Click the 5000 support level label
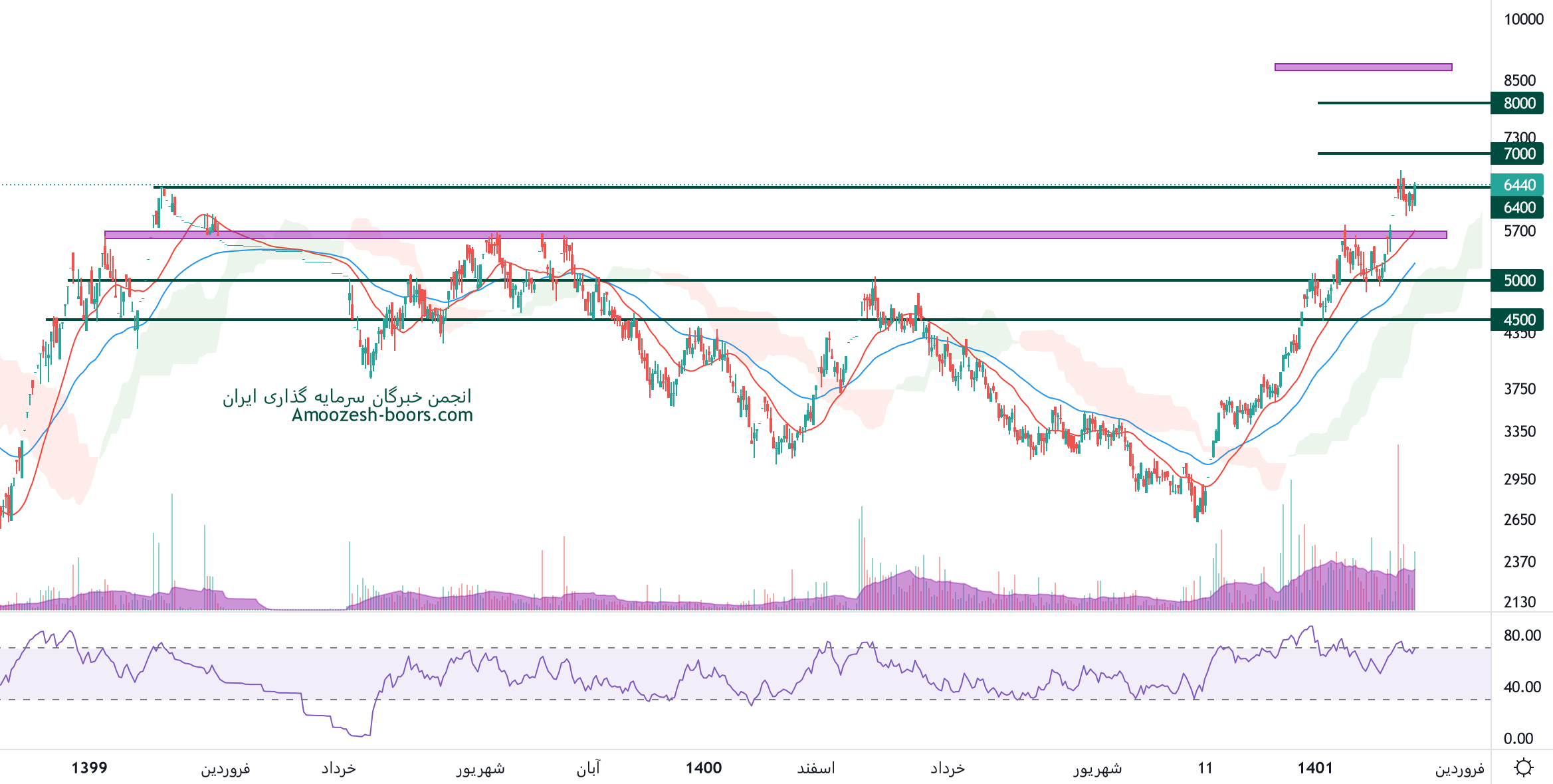 pyautogui.click(x=1518, y=280)
